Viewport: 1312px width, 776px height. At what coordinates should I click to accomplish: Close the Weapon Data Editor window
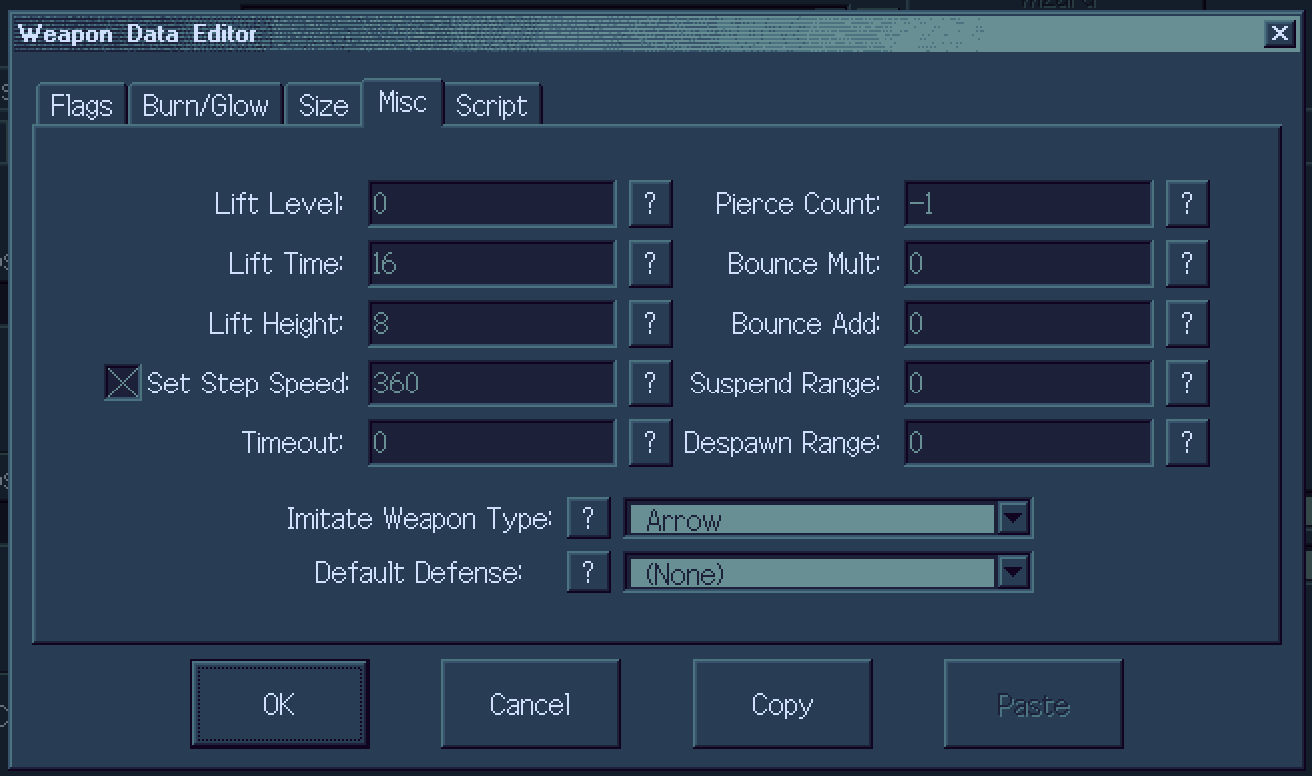coord(1279,33)
